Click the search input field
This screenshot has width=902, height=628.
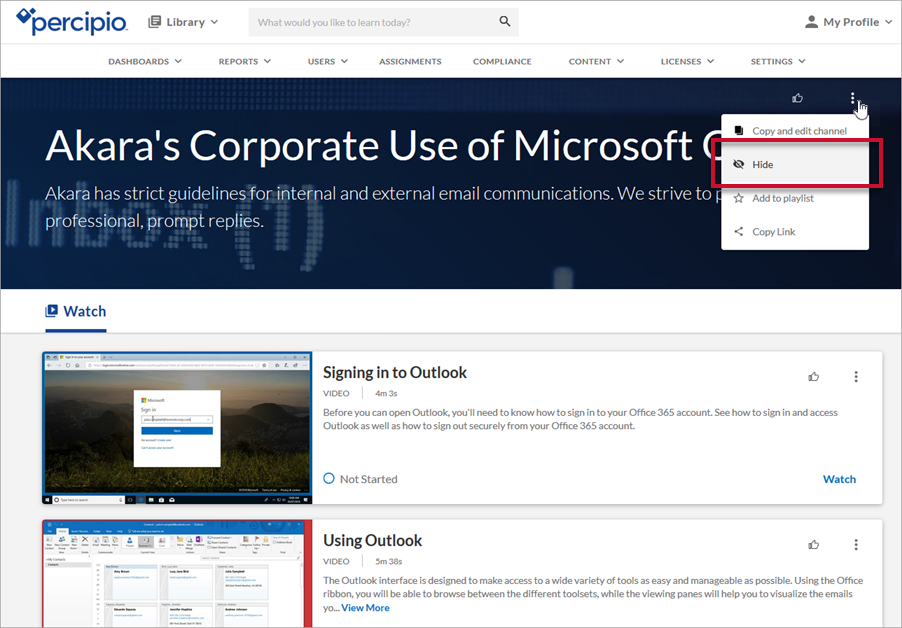374,22
